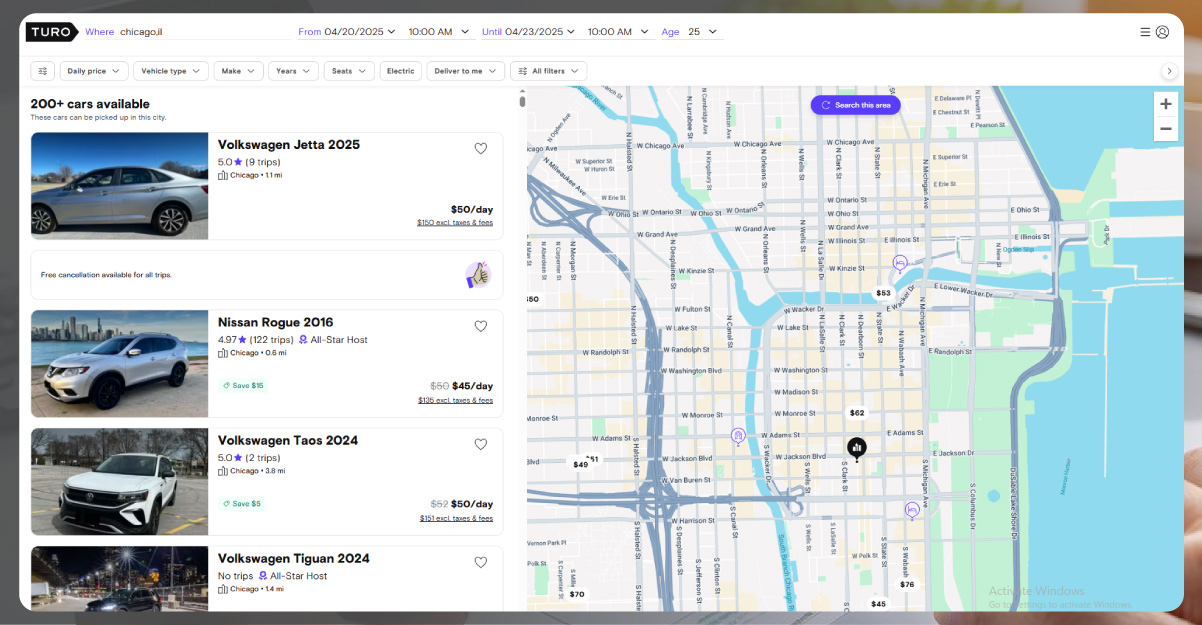Open the account profile icon
Screen dimensions: 1202x625
[1162, 31]
